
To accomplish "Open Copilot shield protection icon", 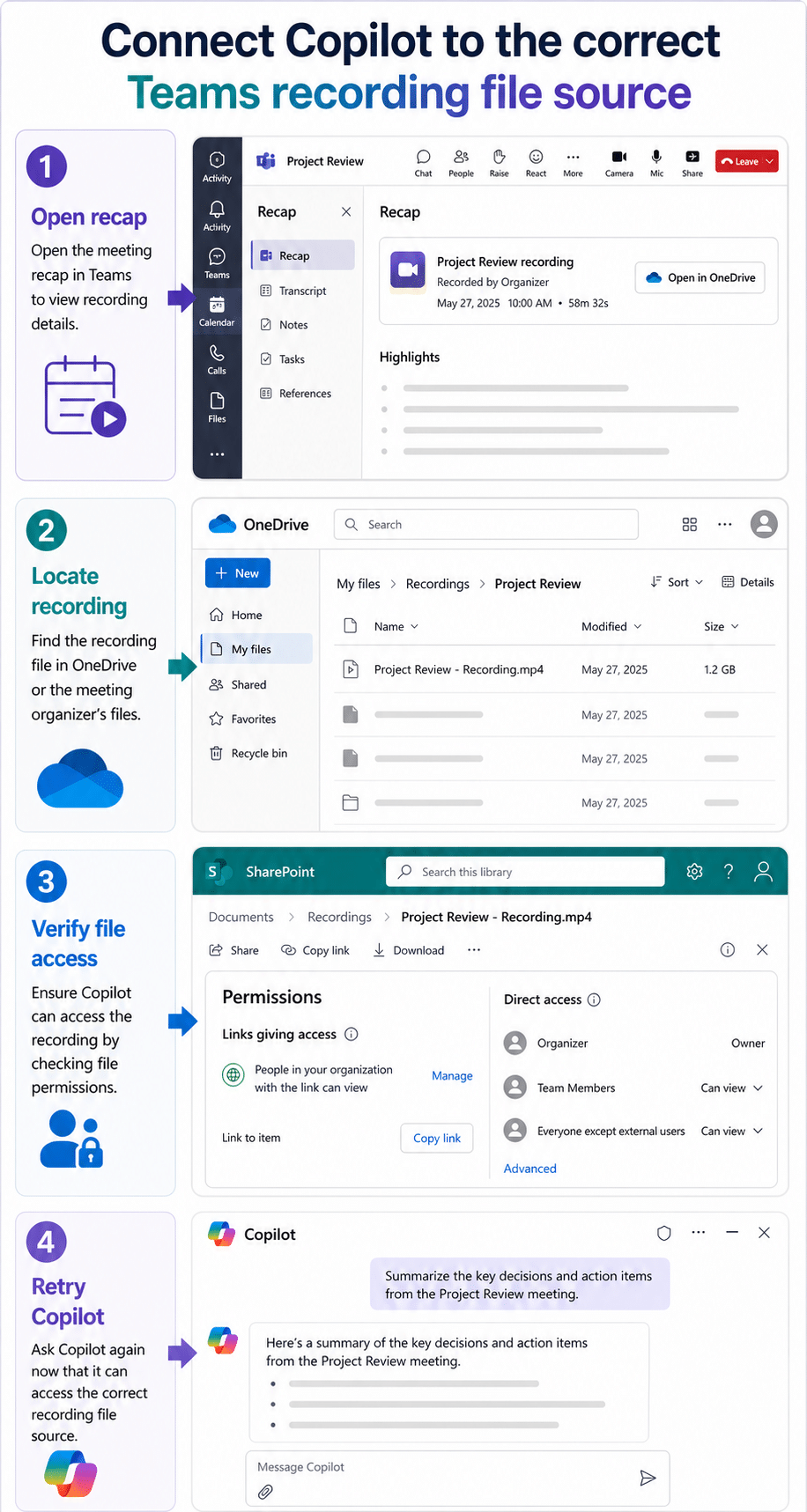I will pyautogui.click(x=664, y=1234).
